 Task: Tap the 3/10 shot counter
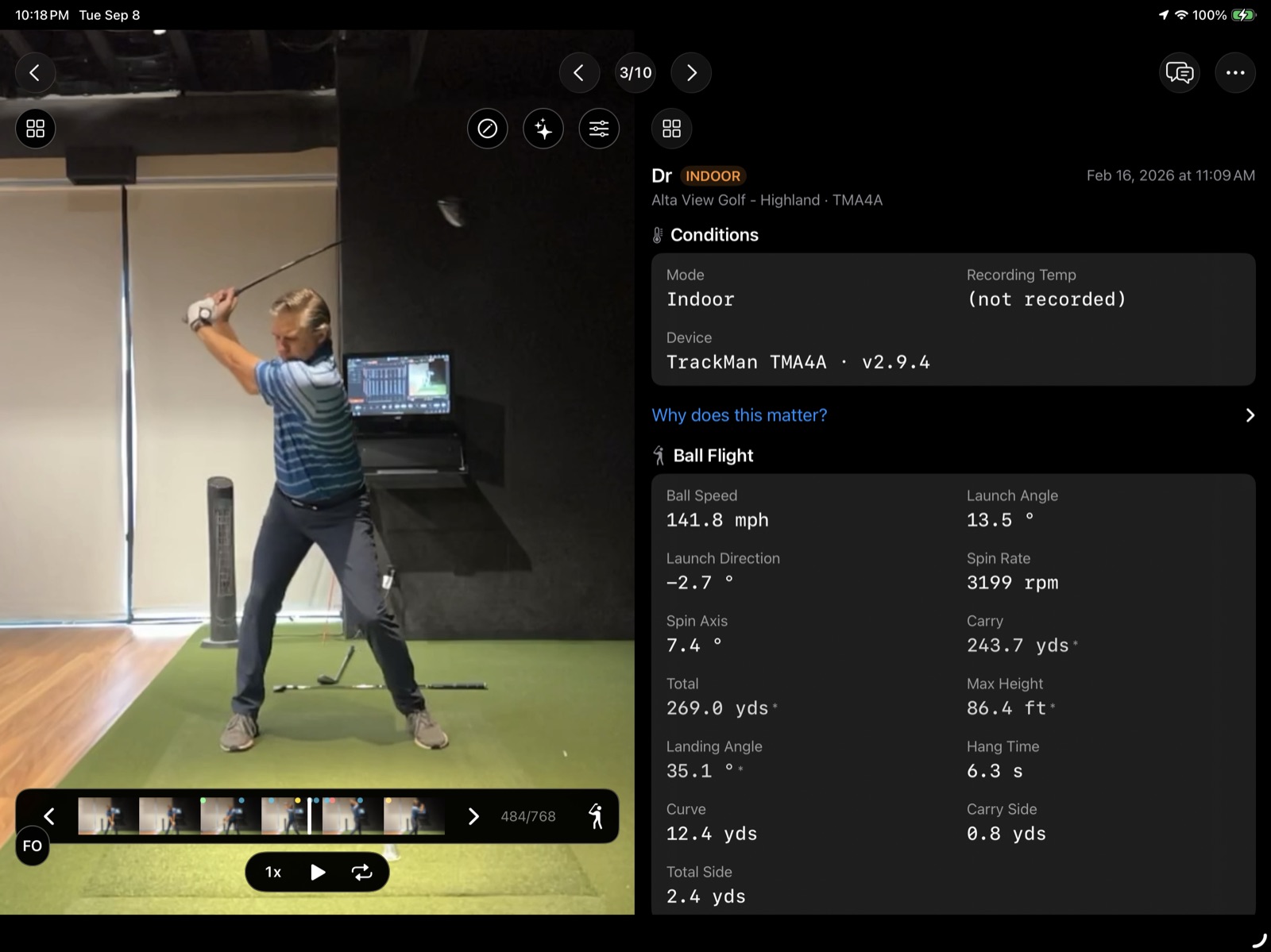click(x=635, y=73)
